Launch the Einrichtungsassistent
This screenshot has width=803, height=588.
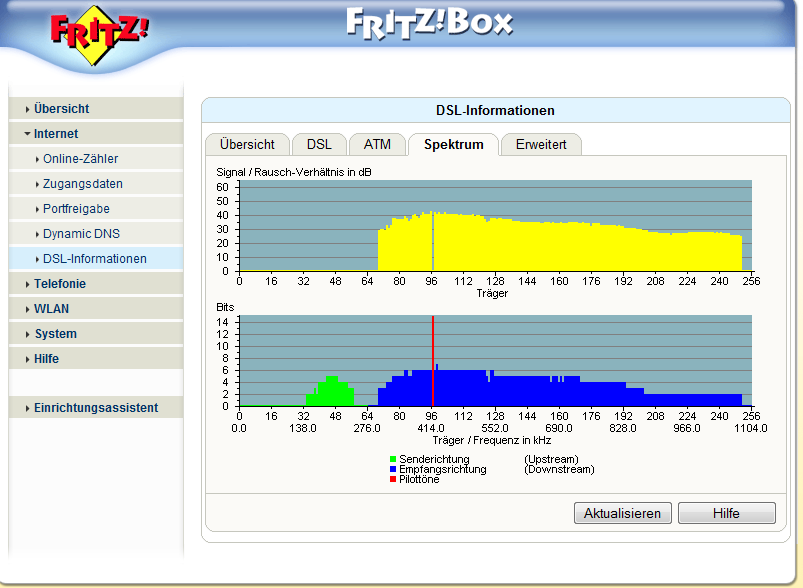(96, 408)
